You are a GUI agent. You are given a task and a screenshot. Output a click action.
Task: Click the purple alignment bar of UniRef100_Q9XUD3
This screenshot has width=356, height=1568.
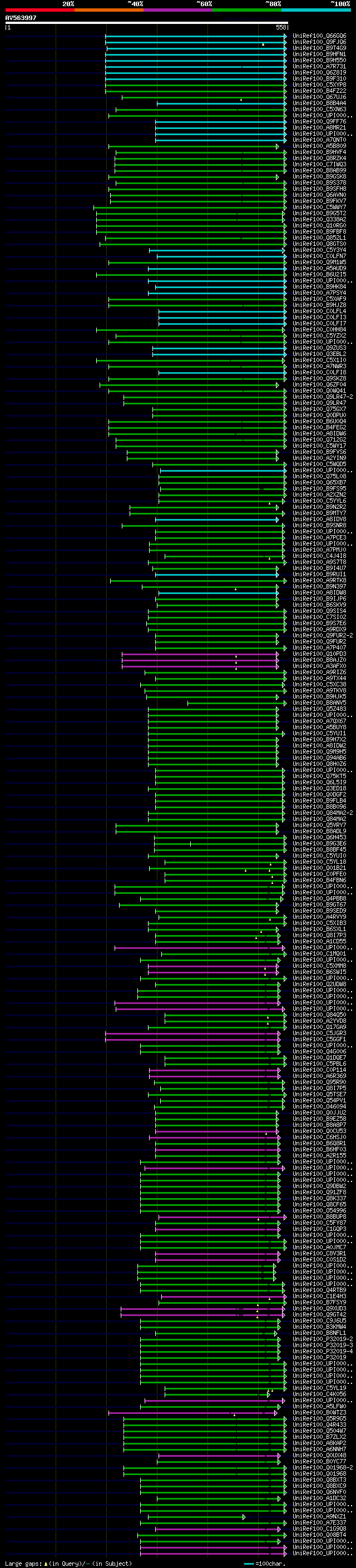point(202,1308)
